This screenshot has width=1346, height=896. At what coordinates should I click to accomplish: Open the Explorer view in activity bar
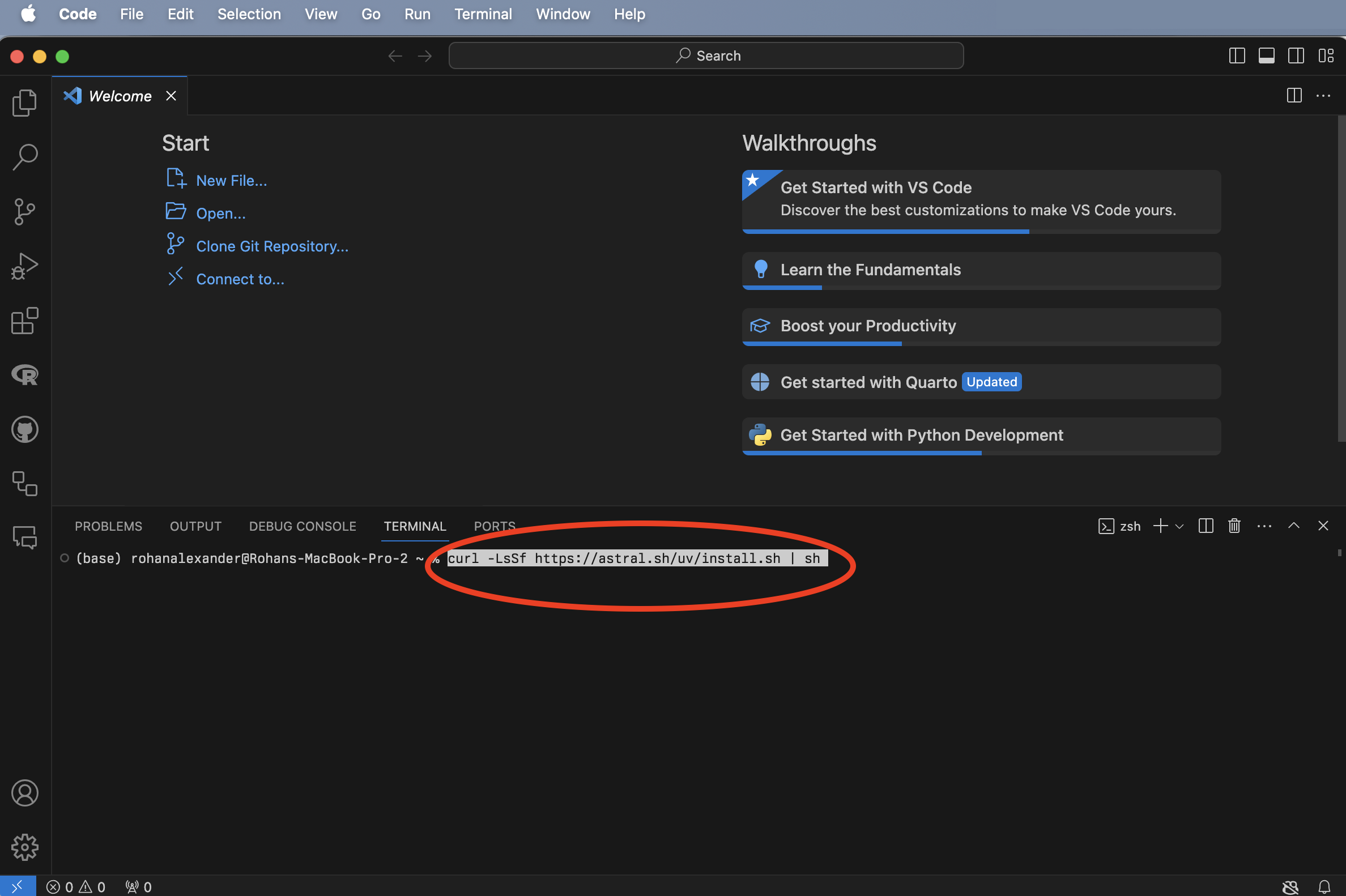coord(24,103)
